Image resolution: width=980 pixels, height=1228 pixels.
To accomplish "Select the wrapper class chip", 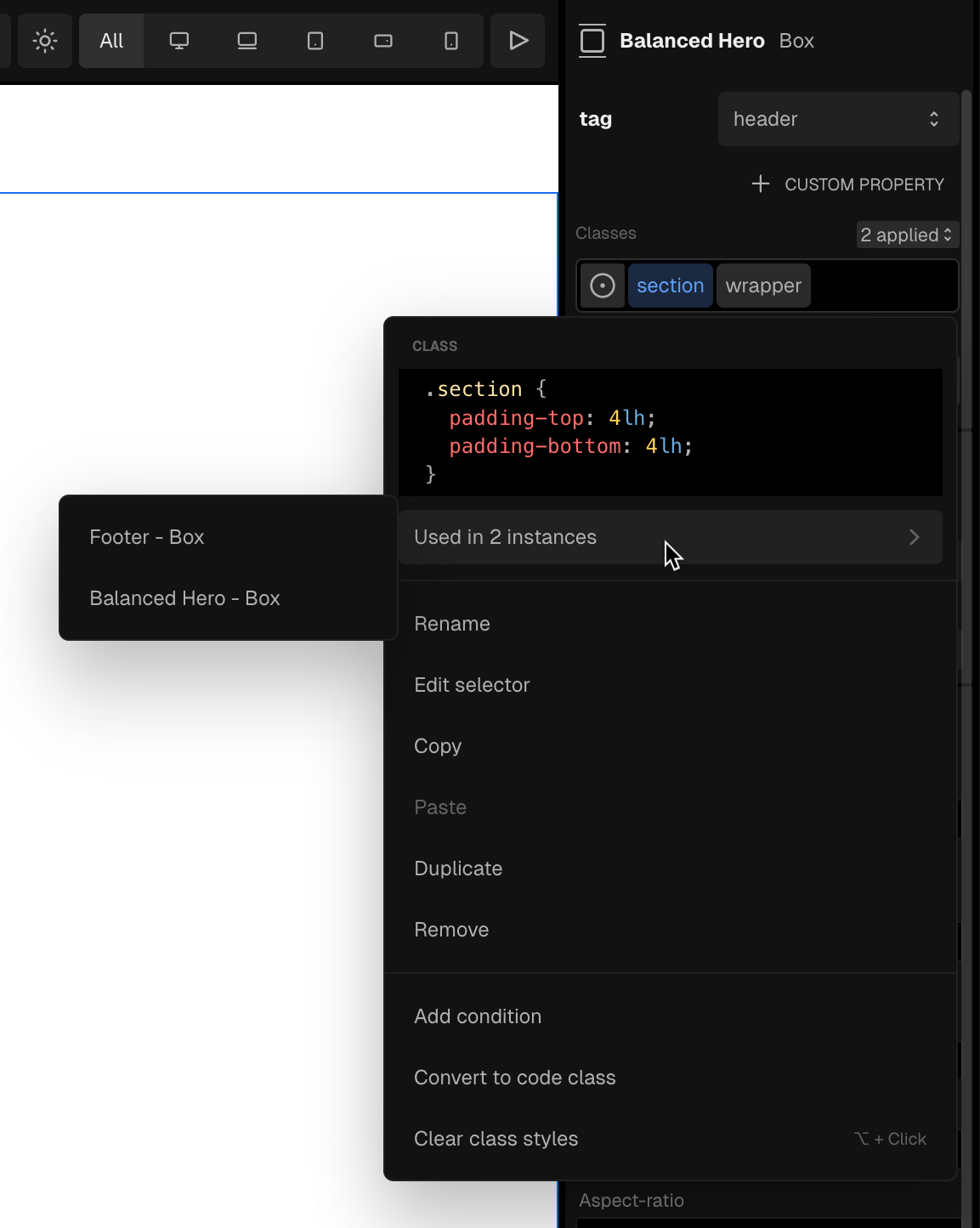I will pyautogui.click(x=763, y=286).
